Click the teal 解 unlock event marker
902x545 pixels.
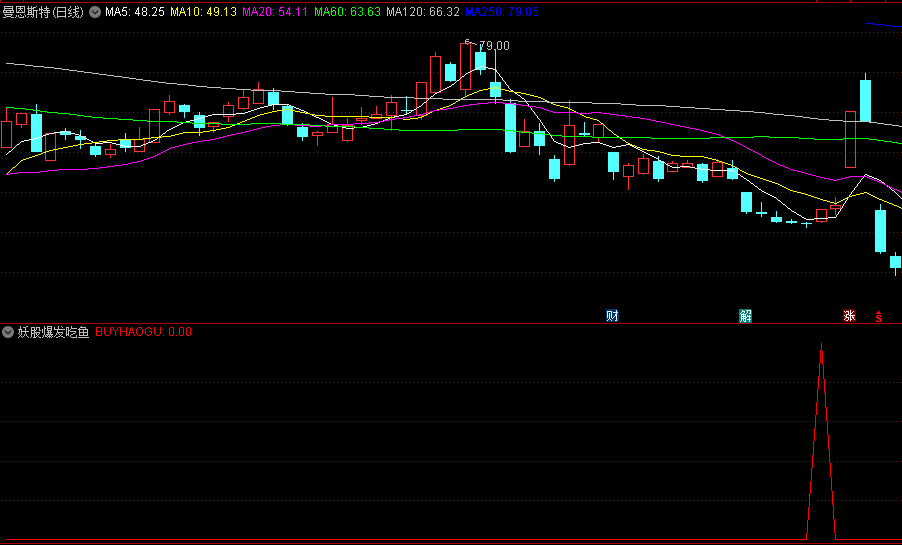pyautogui.click(x=746, y=316)
